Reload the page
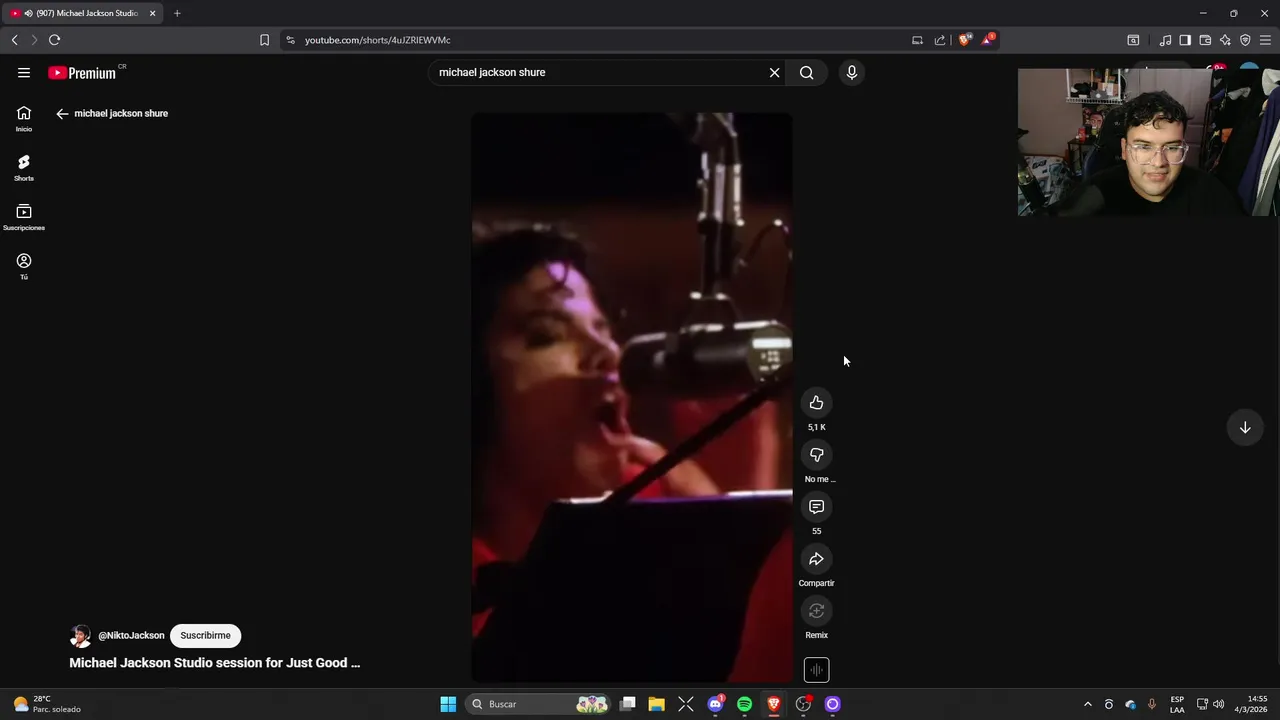1280x720 pixels. 54,40
